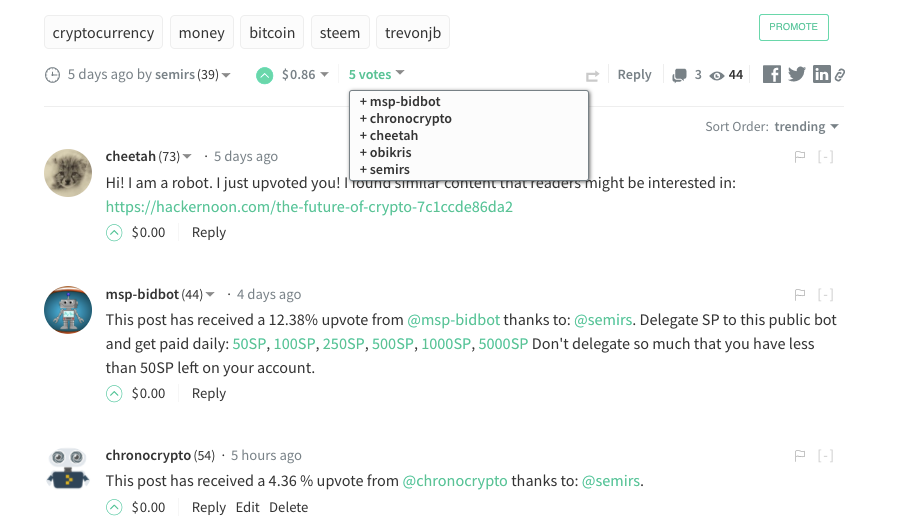Share post on Facebook
Viewport: 905px width, 524px height.
(772, 74)
